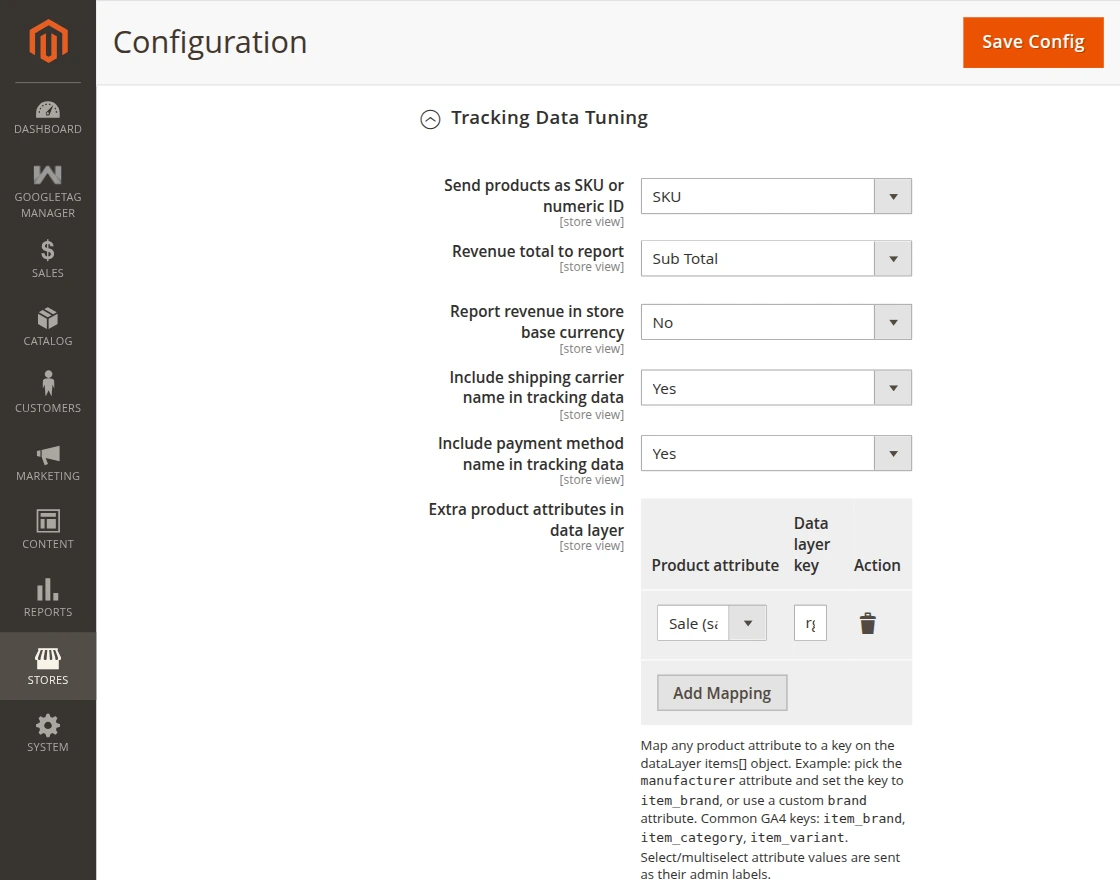1120x880 pixels.
Task: Click the Add Mapping button
Action: [722, 693]
